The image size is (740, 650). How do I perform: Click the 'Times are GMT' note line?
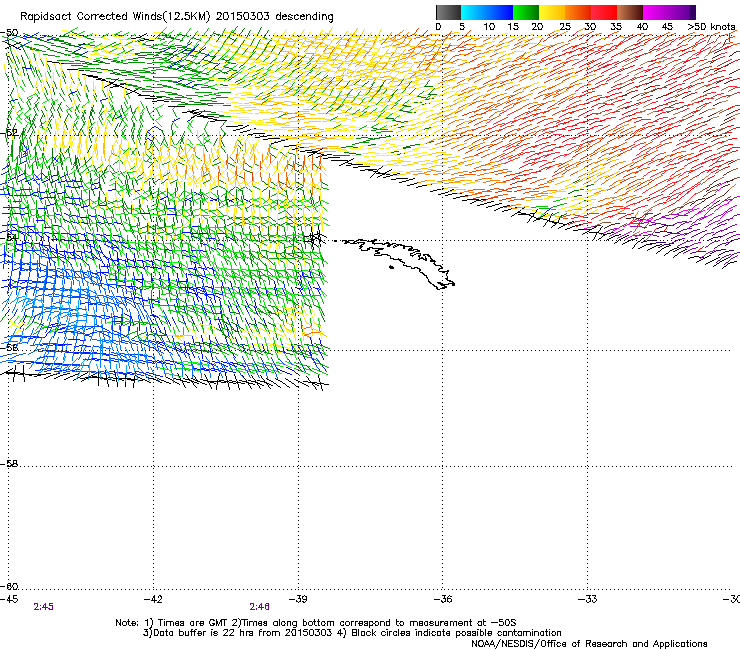coord(316,623)
